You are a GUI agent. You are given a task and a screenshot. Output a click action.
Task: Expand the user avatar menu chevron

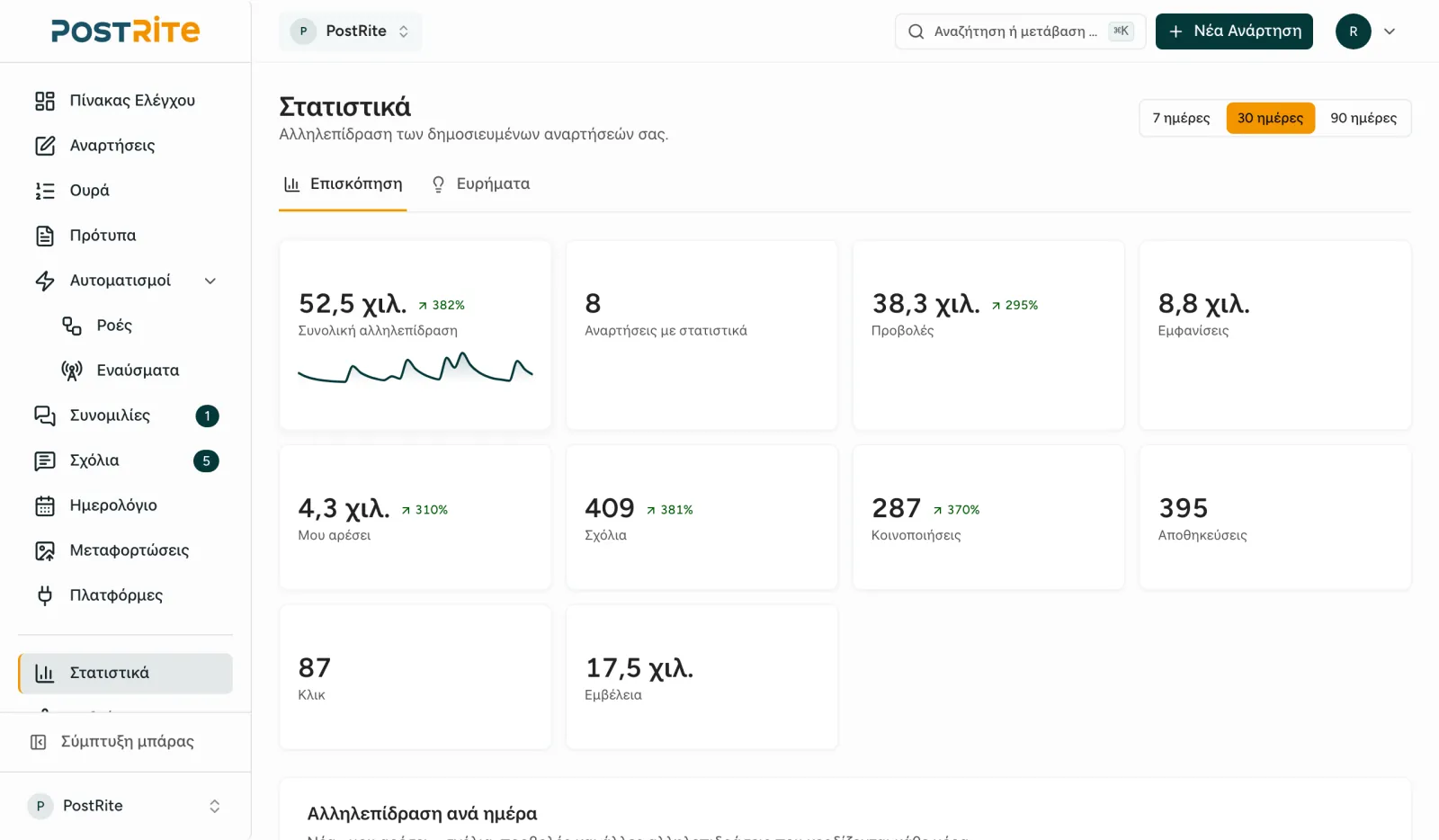1390,31
